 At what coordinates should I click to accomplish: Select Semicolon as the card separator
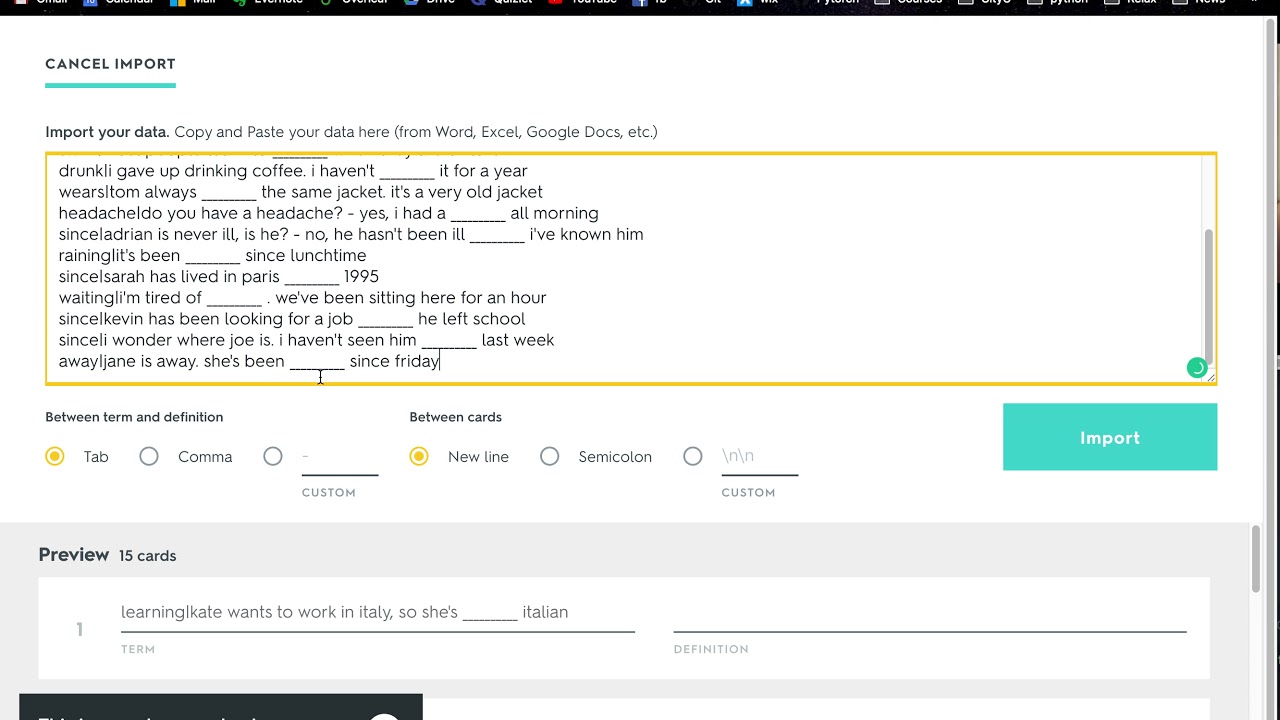coord(550,456)
